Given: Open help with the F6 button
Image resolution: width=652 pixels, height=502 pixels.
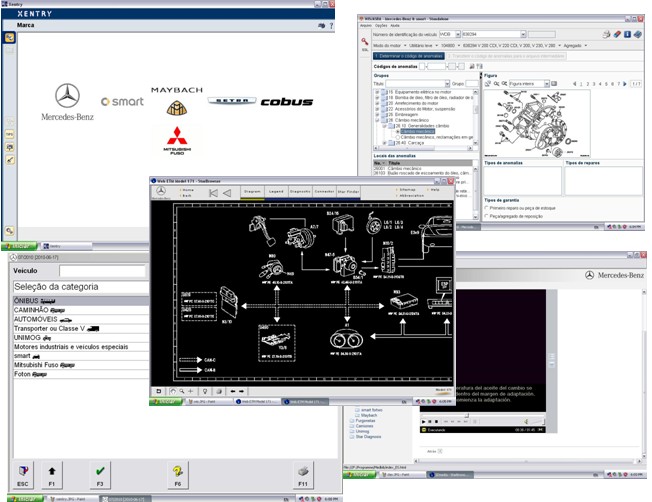Looking at the screenshot, I should 178,475.
